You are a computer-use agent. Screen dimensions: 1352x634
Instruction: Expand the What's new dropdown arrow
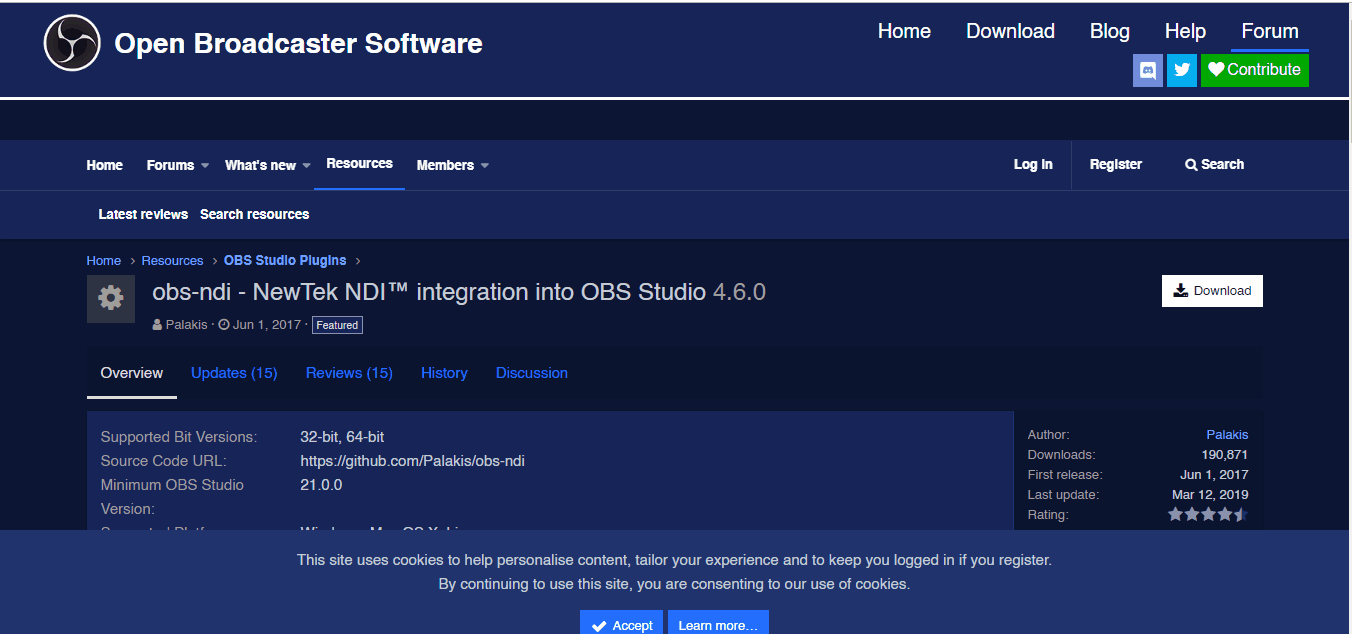[306, 166]
